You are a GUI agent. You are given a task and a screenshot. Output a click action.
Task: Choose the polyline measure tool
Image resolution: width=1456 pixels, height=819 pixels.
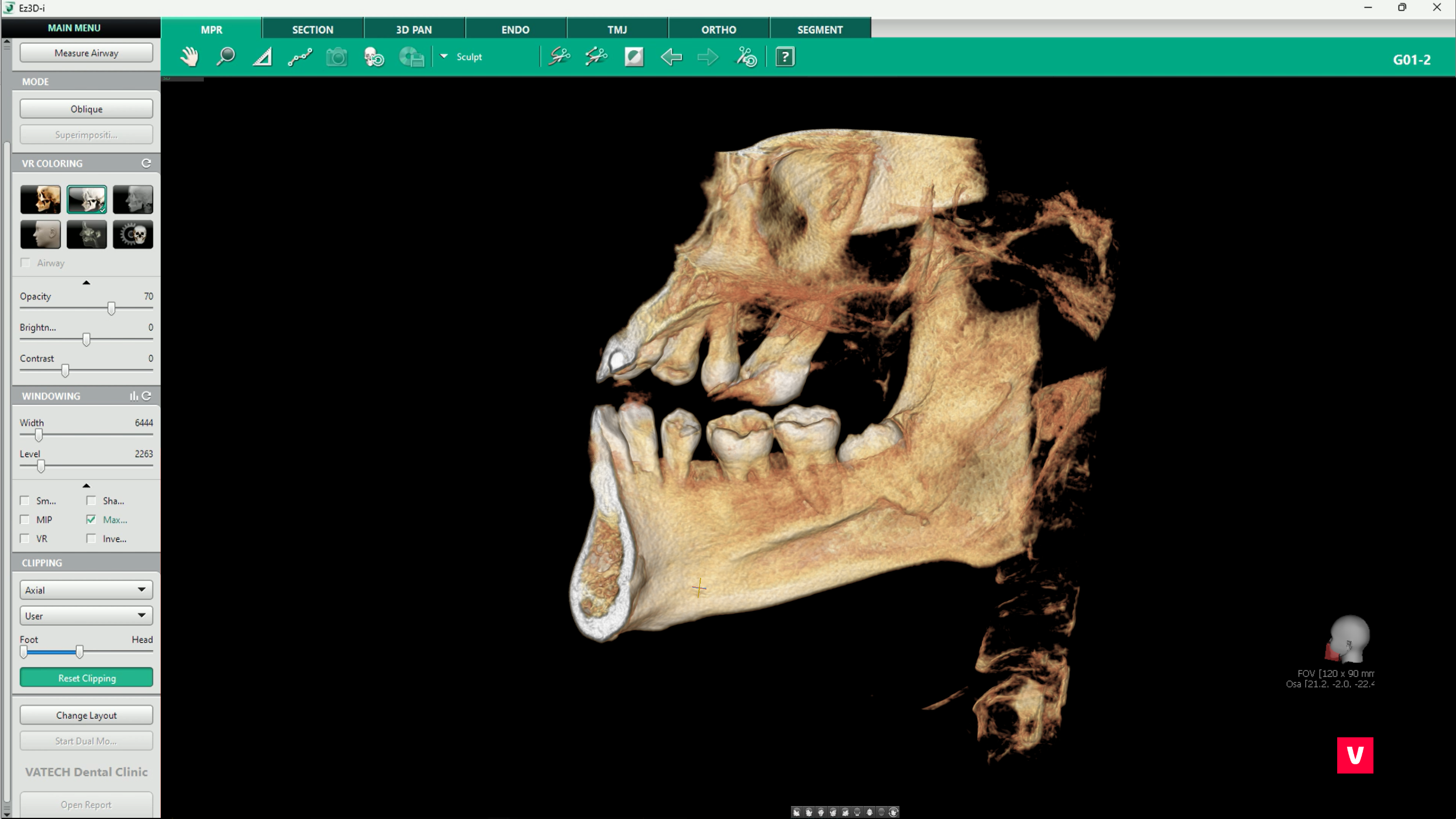click(x=300, y=57)
